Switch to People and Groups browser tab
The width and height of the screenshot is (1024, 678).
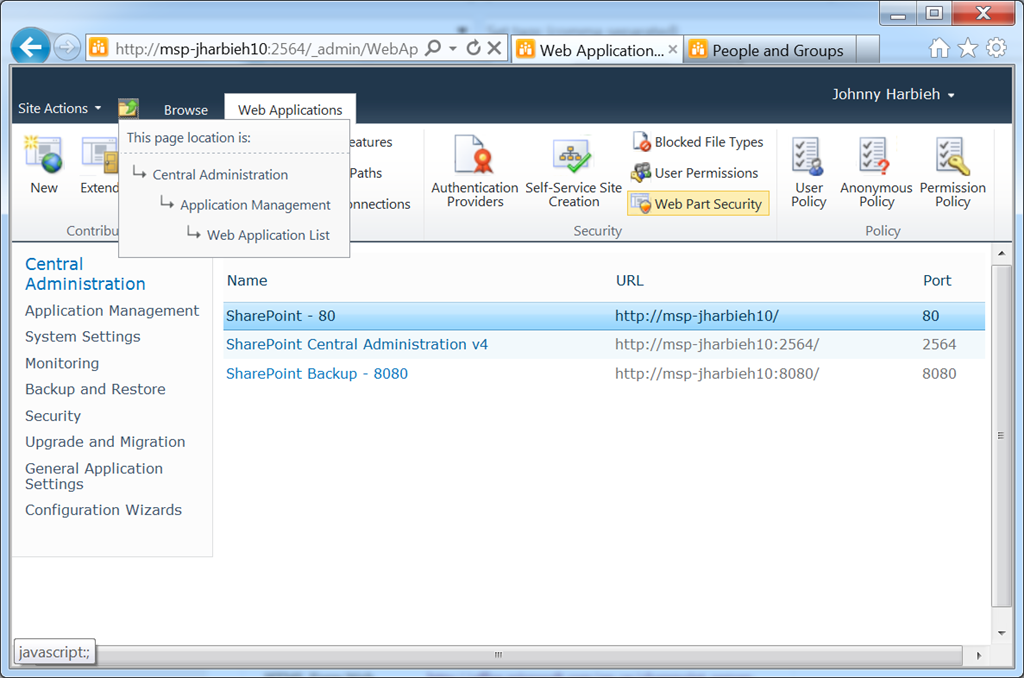[776, 50]
